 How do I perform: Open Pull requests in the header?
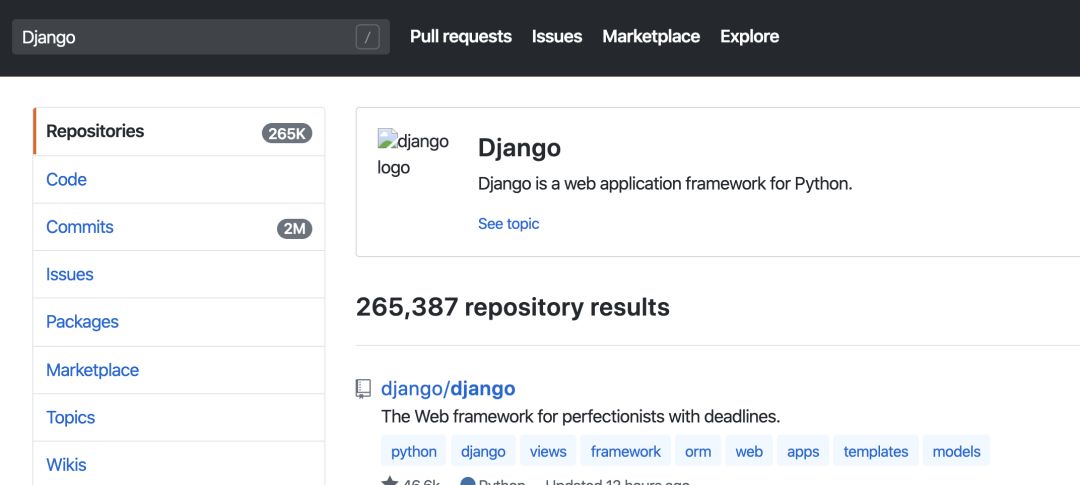point(461,37)
